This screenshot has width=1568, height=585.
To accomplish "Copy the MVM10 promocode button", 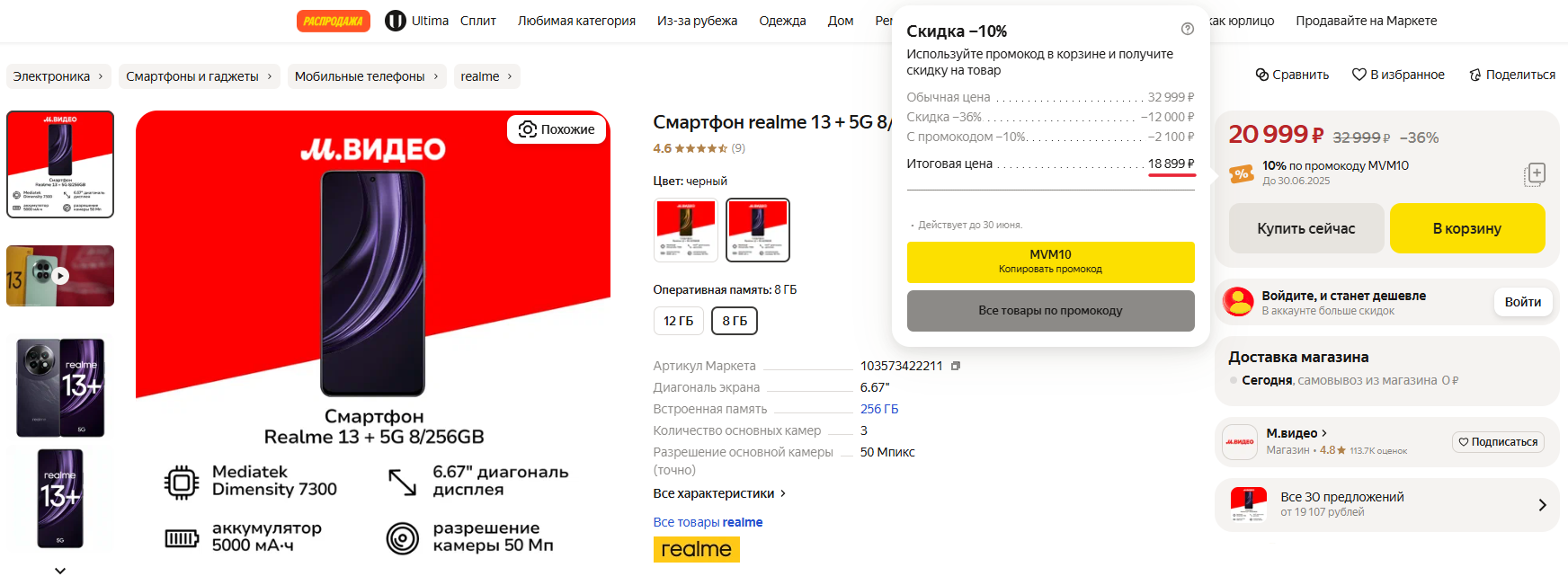I will (x=1050, y=262).
